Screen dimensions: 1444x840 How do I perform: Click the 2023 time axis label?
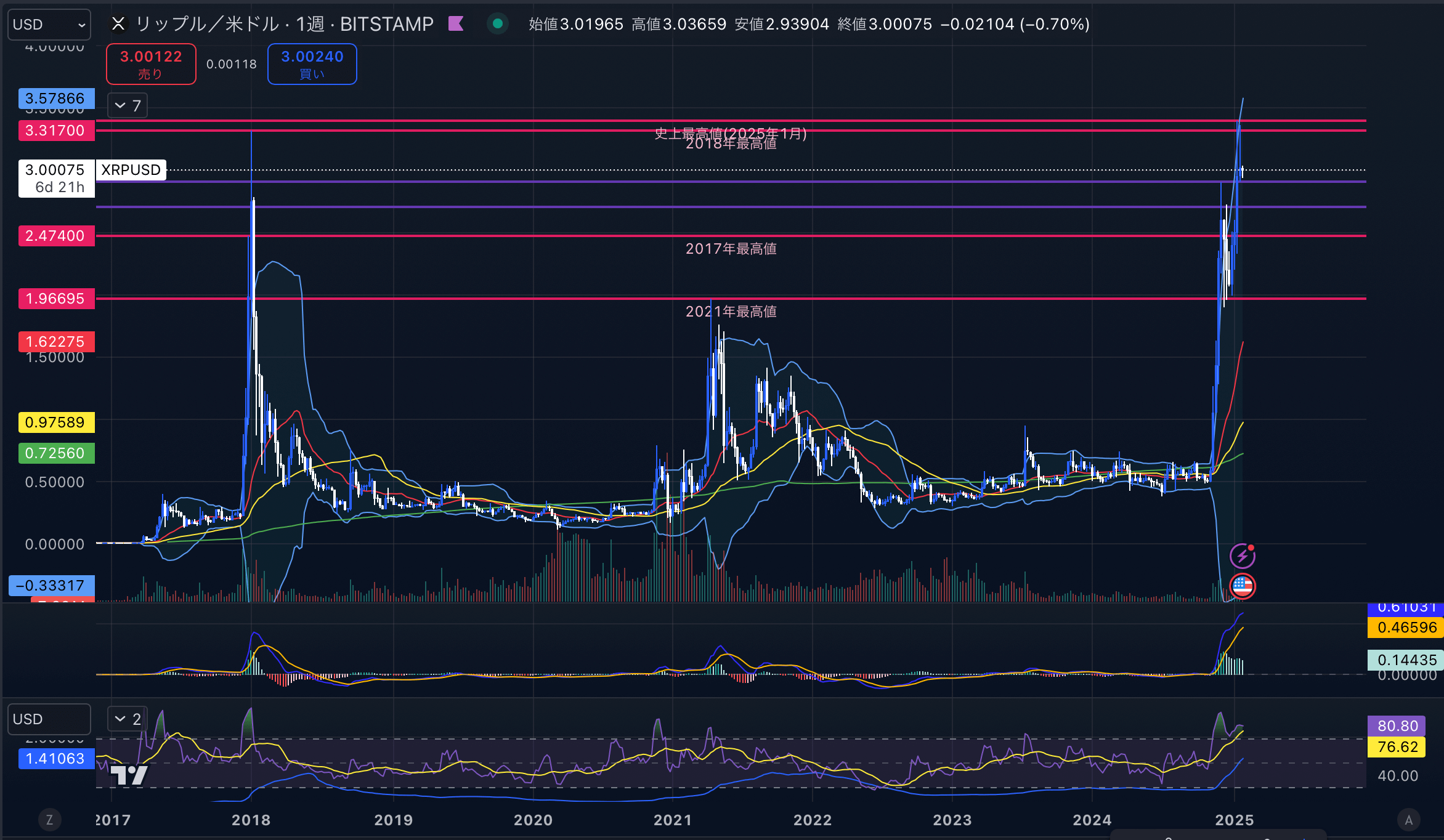pyautogui.click(x=952, y=820)
